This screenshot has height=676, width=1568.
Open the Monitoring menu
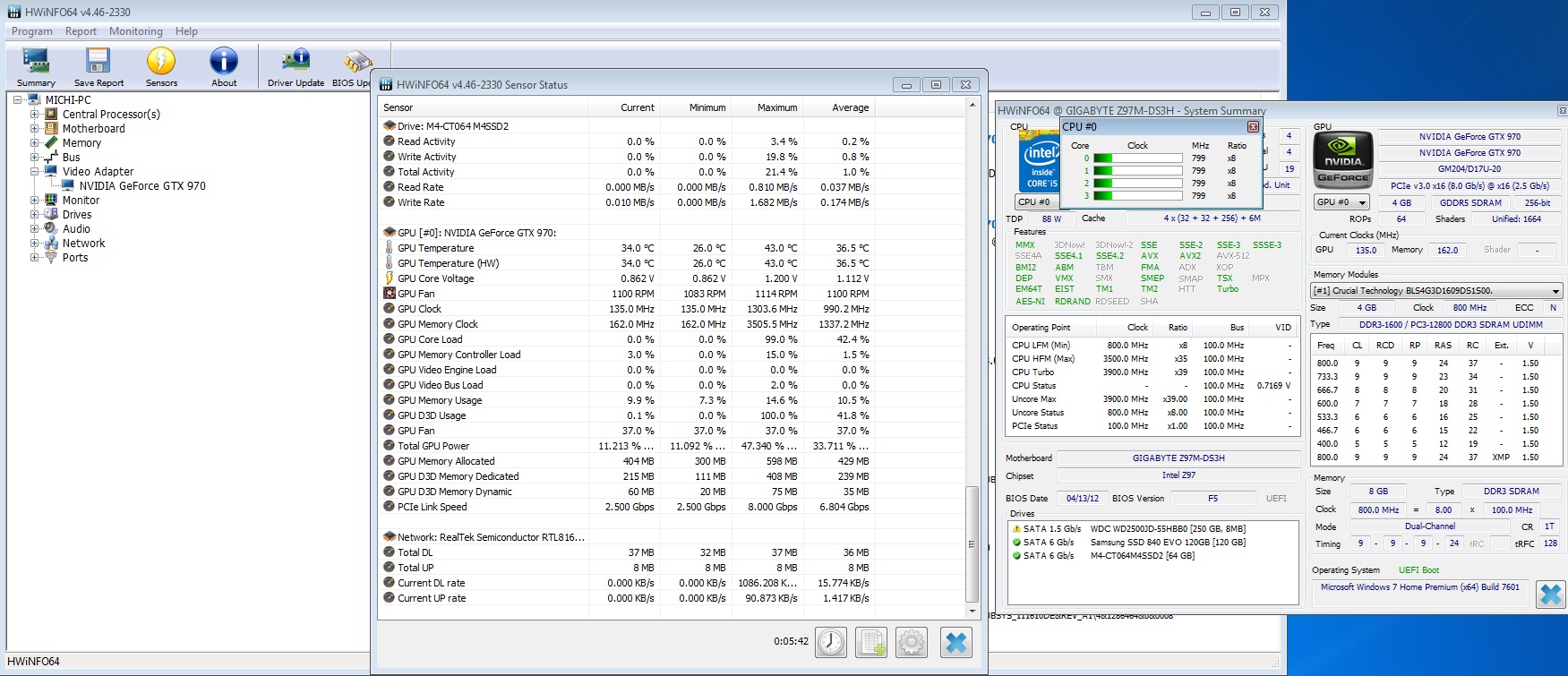pyautogui.click(x=136, y=31)
